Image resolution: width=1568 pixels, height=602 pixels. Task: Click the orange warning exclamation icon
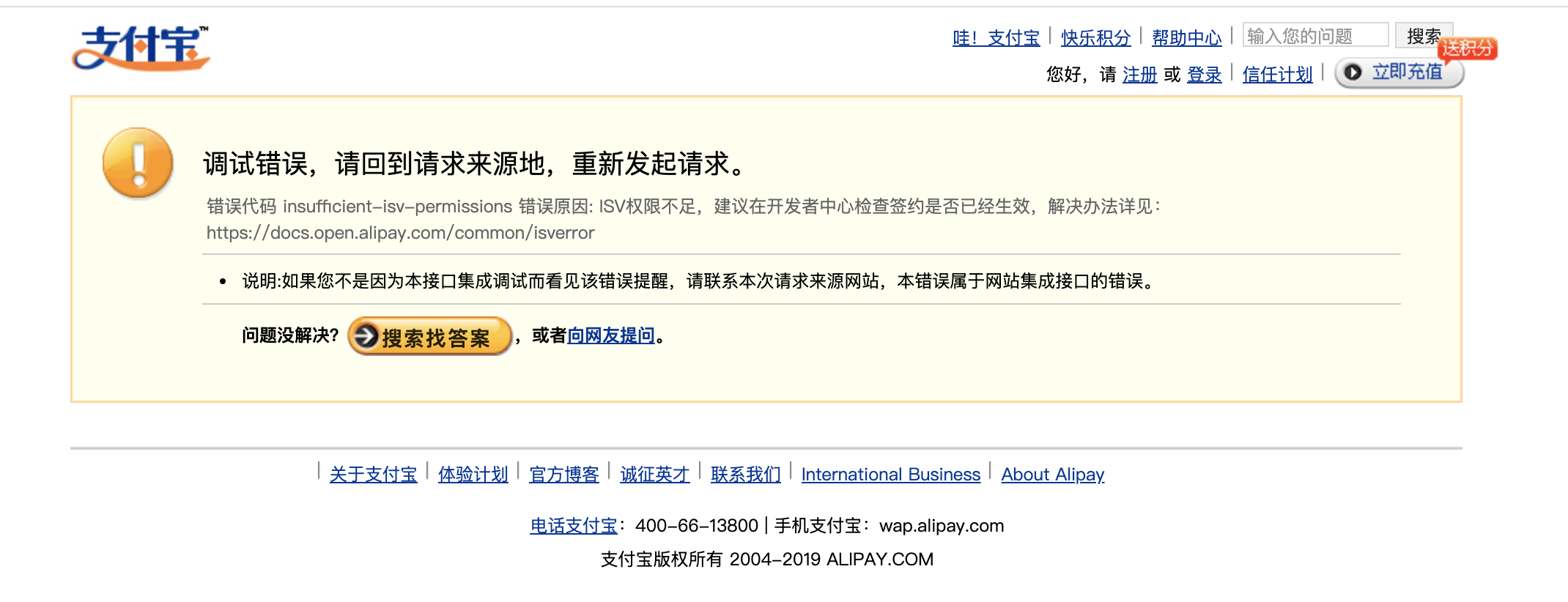[x=138, y=163]
